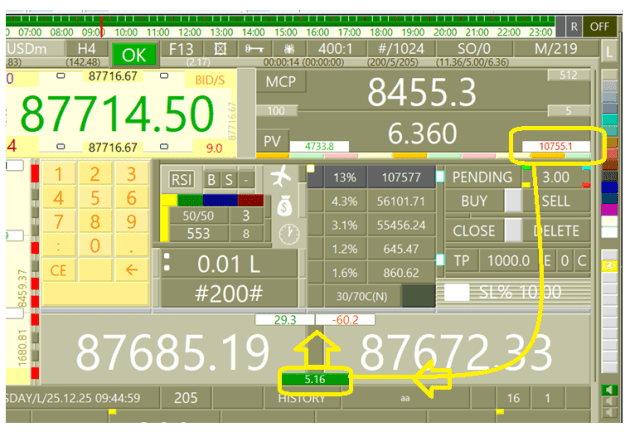This screenshot has height=432, width=625.
Task: Click the #200# magic number field
Action: [229, 294]
